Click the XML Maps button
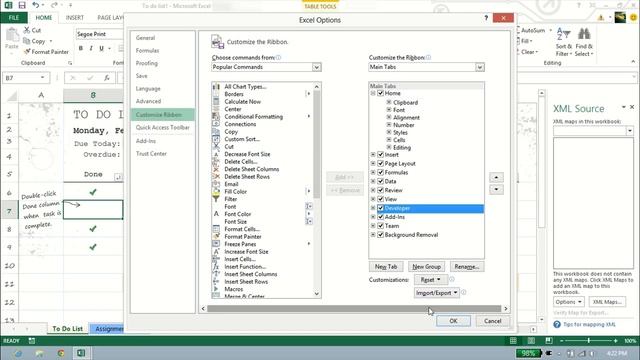The height and width of the screenshot is (360, 640). (x=607, y=302)
